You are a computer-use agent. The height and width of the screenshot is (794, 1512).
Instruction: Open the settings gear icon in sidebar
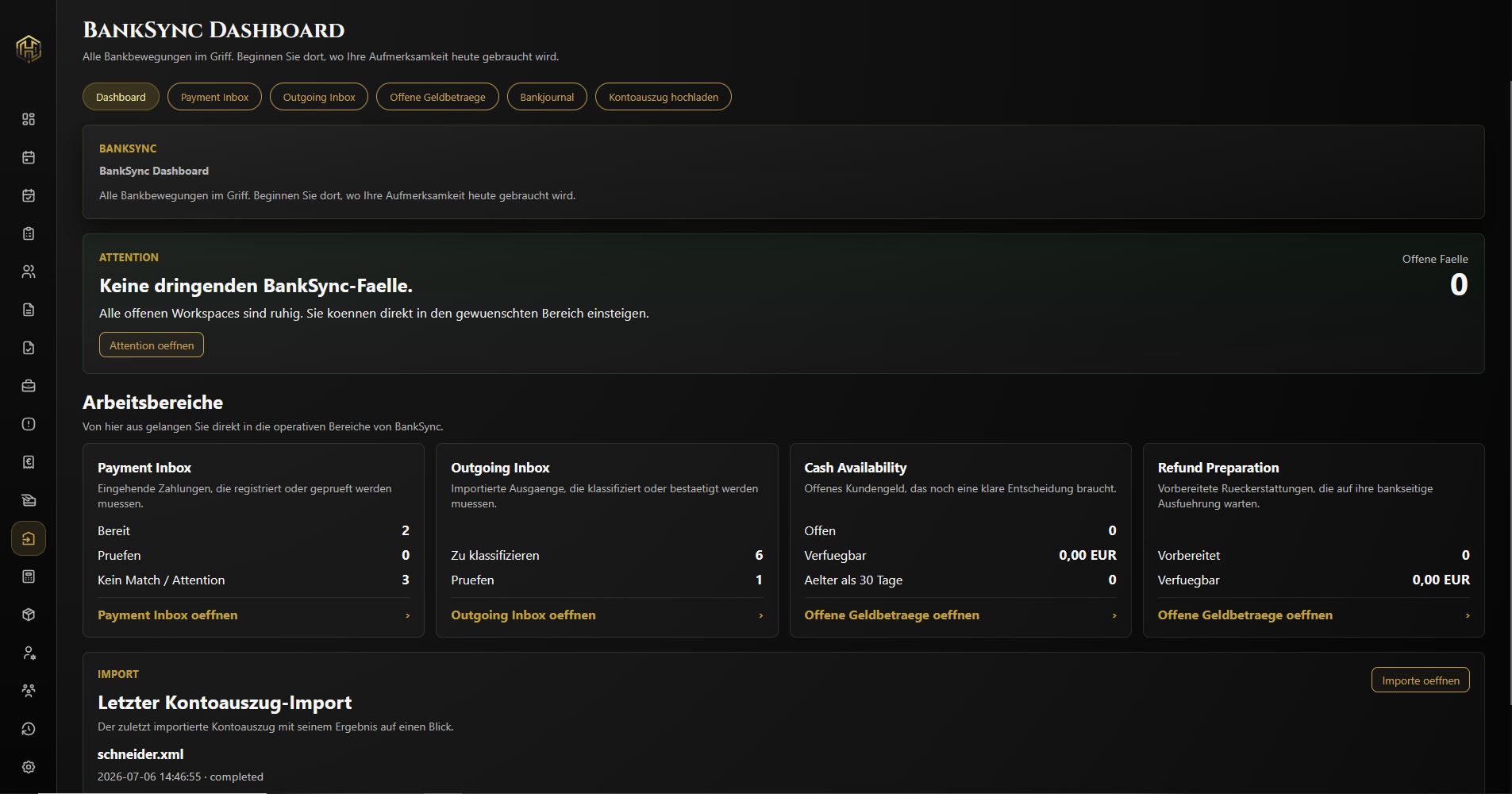29,767
